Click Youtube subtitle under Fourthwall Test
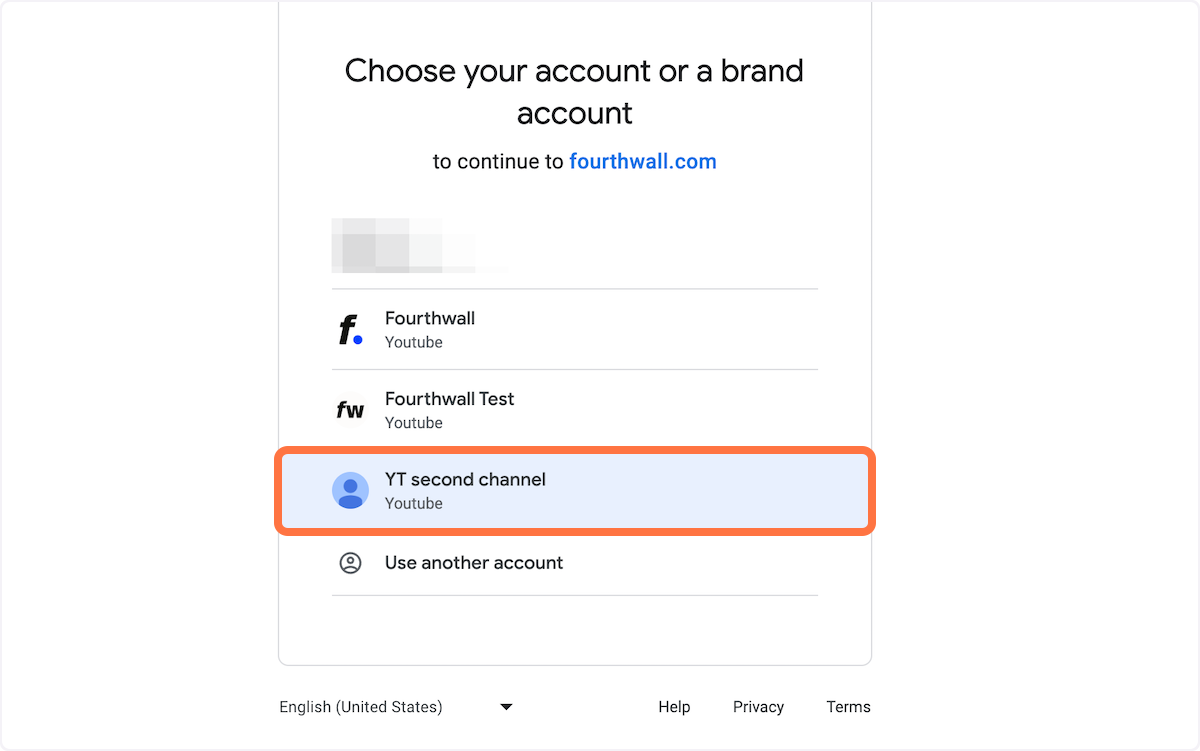 pos(414,423)
